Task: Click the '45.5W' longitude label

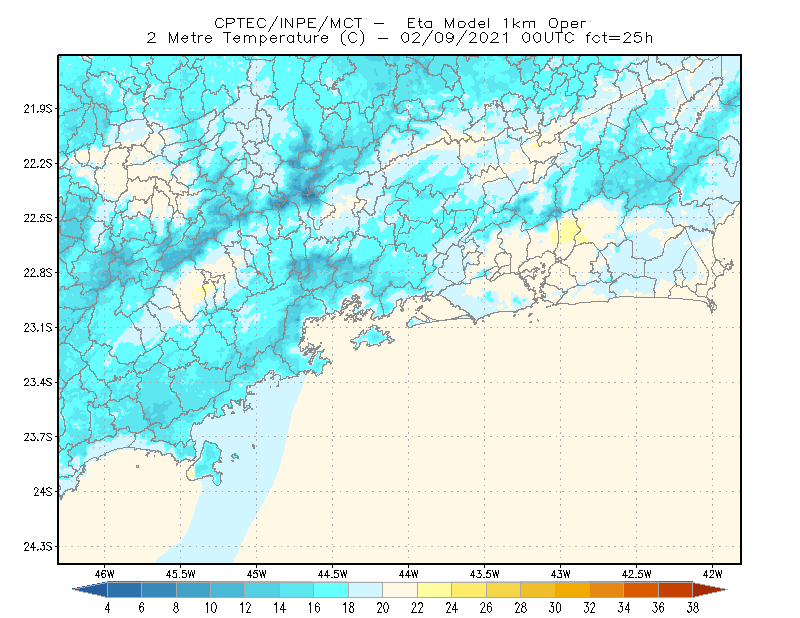Action: [181, 574]
